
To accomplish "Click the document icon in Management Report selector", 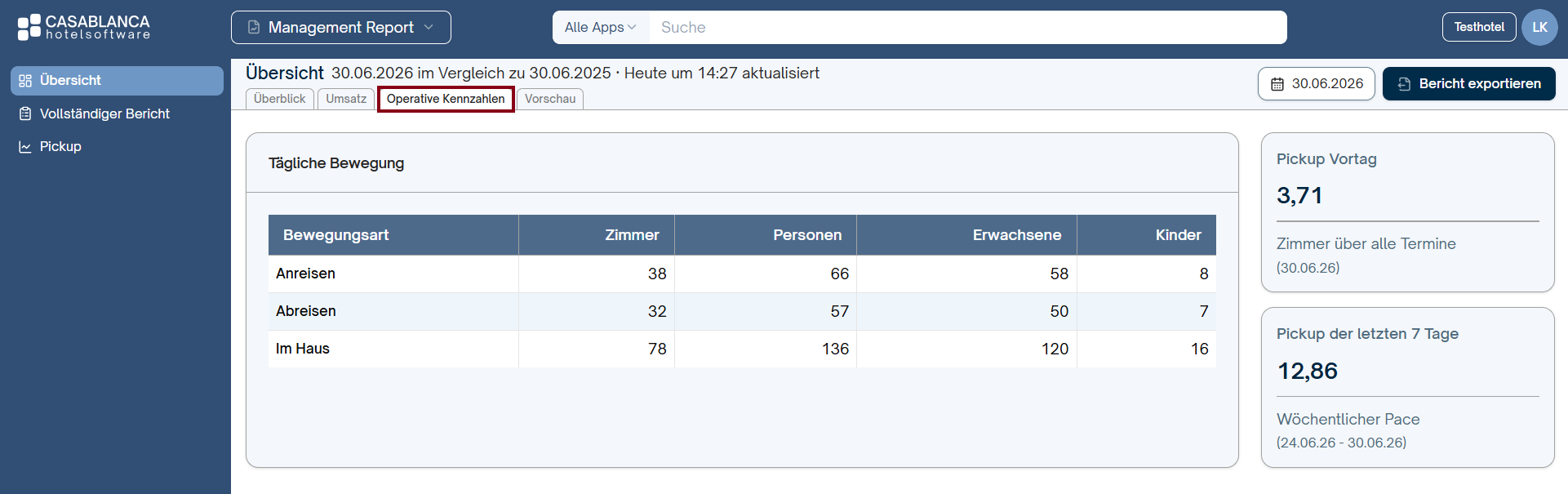I will (x=254, y=27).
